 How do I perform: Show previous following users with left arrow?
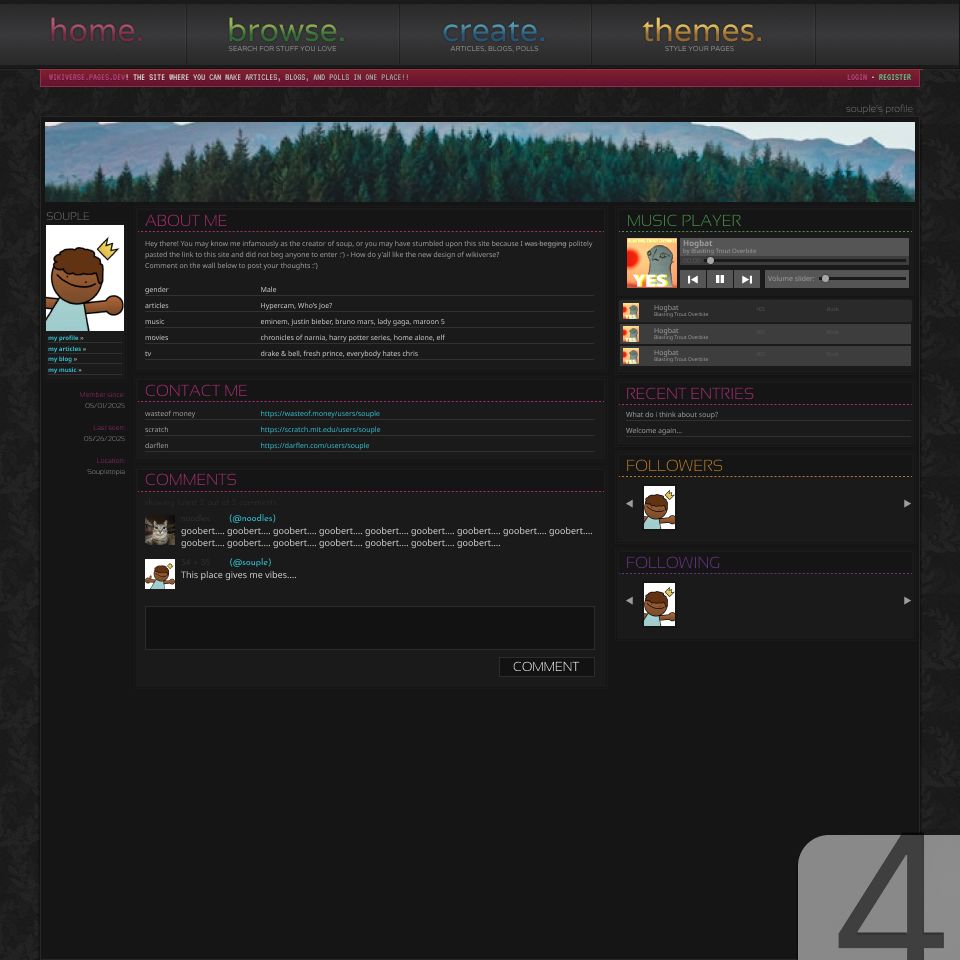629,601
